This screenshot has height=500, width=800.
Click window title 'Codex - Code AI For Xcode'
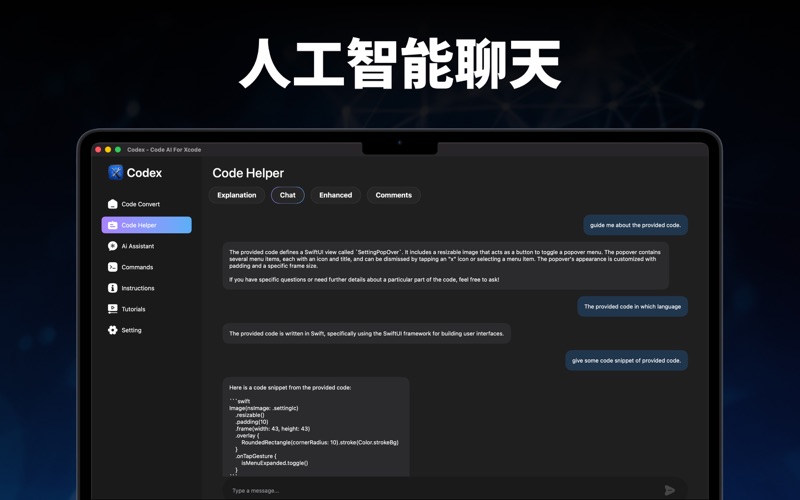pos(164,149)
